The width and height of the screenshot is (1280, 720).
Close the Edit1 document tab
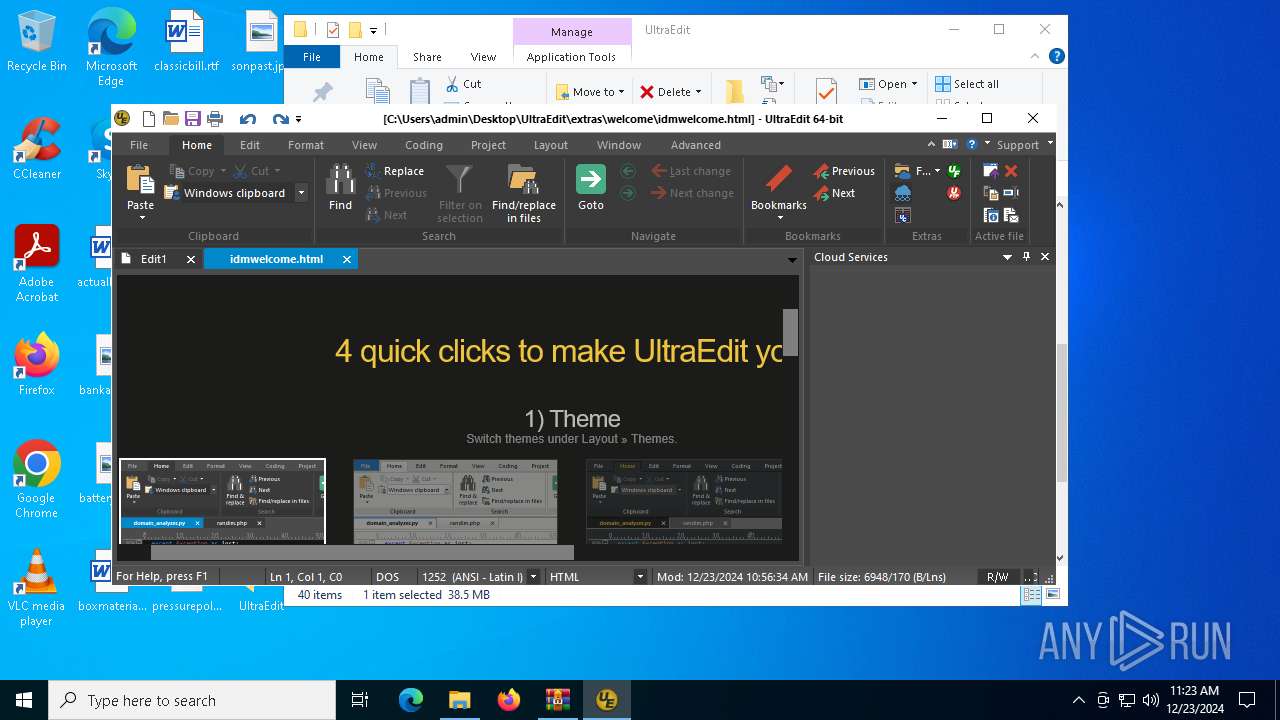pos(190,259)
